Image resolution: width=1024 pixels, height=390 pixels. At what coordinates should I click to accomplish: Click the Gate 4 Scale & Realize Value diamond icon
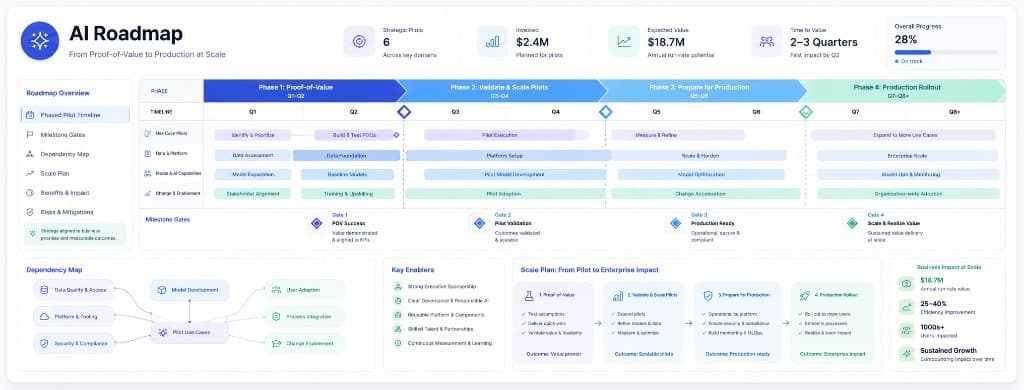tap(852, 223)
